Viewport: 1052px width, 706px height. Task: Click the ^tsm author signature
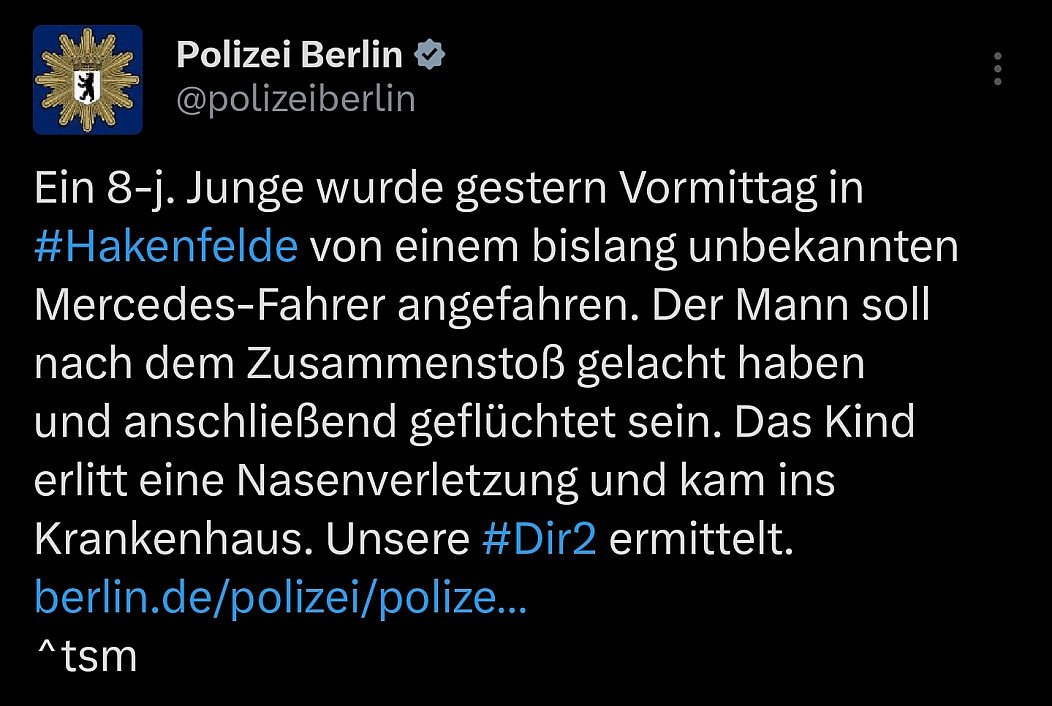coord(85,657)
